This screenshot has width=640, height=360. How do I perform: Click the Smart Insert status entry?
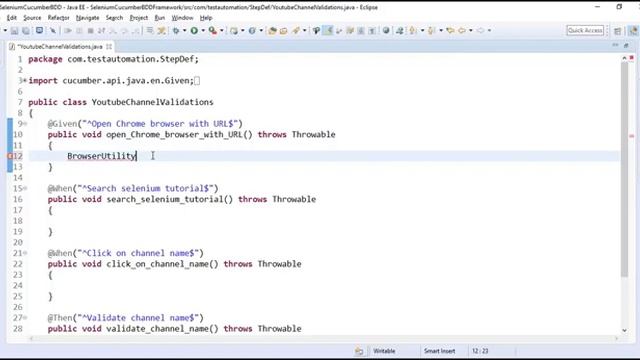(439, 351)
